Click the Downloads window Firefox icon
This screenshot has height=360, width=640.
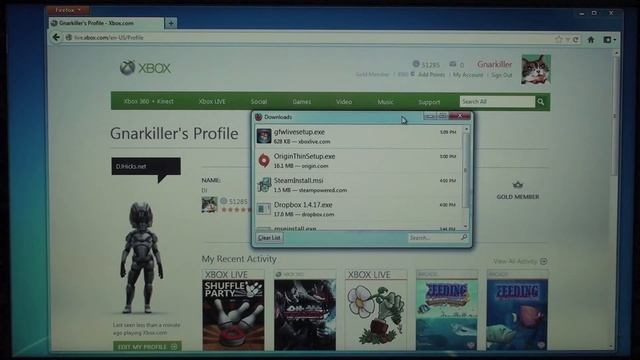point(258,117)
